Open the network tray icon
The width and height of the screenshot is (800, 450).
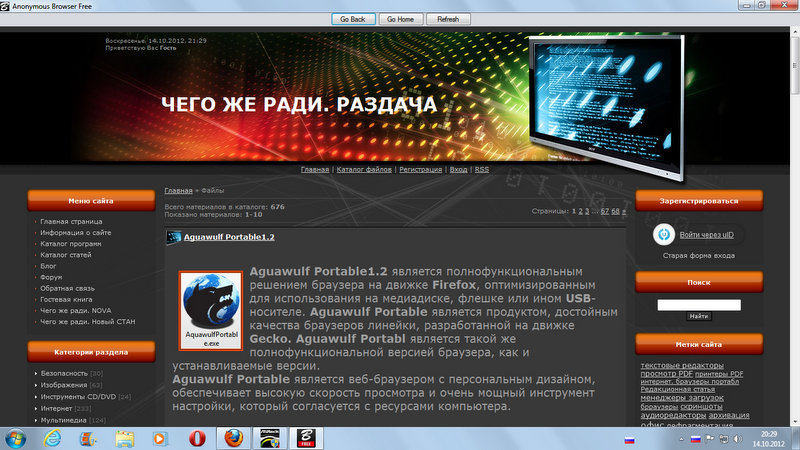723,439
